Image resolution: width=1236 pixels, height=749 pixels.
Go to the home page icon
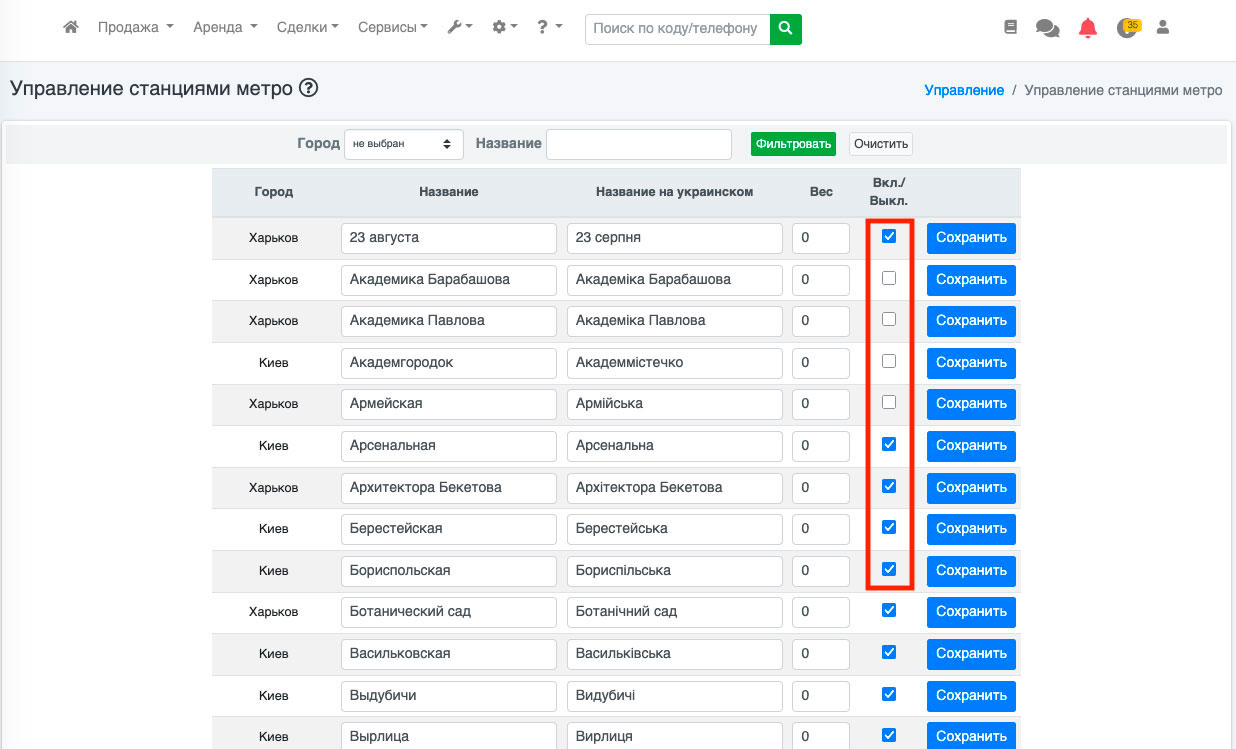[x=70, y=28]
